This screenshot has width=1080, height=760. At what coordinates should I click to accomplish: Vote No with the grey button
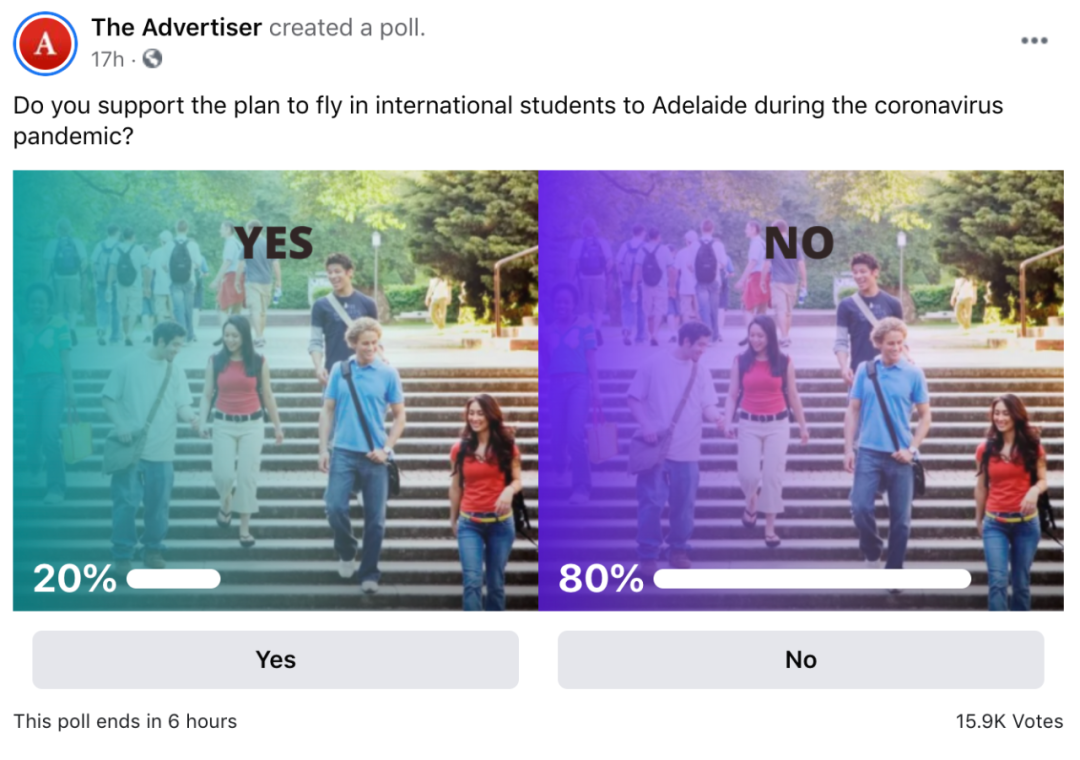[x=800, y=660]
